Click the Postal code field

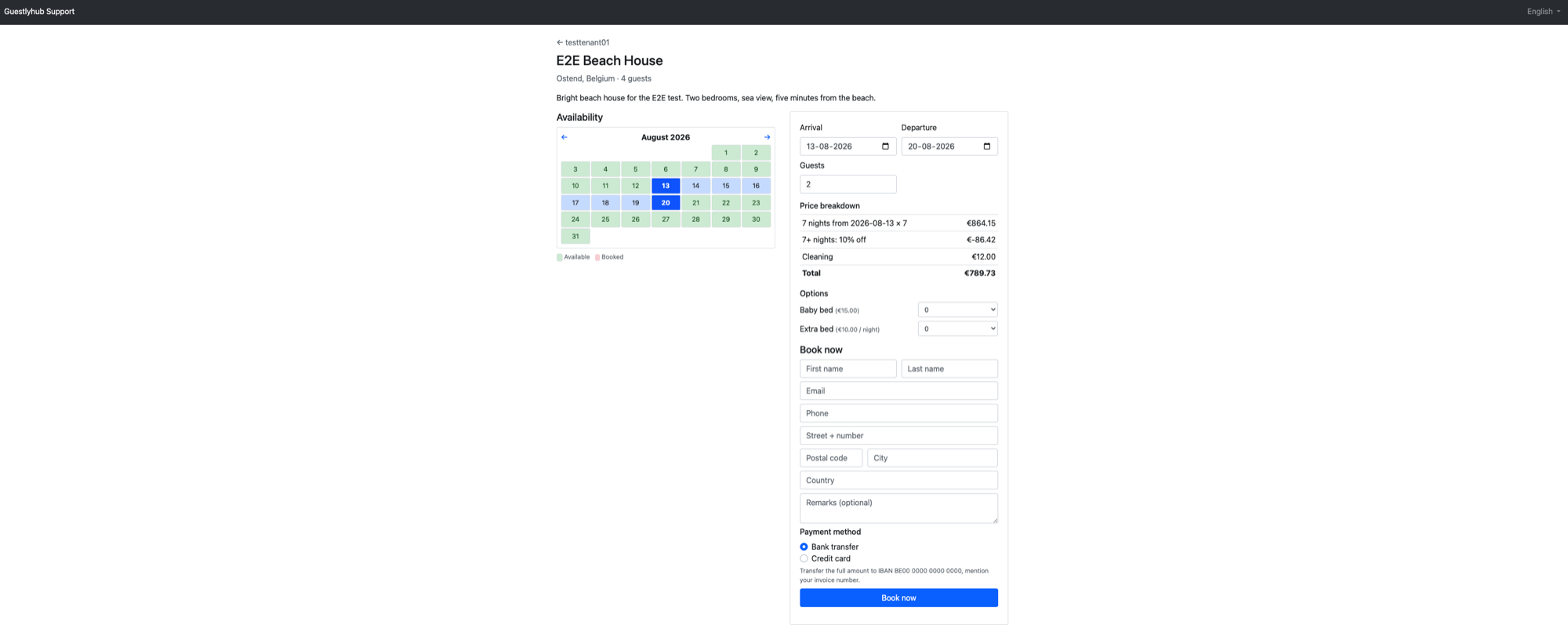(x=831, y=458)
